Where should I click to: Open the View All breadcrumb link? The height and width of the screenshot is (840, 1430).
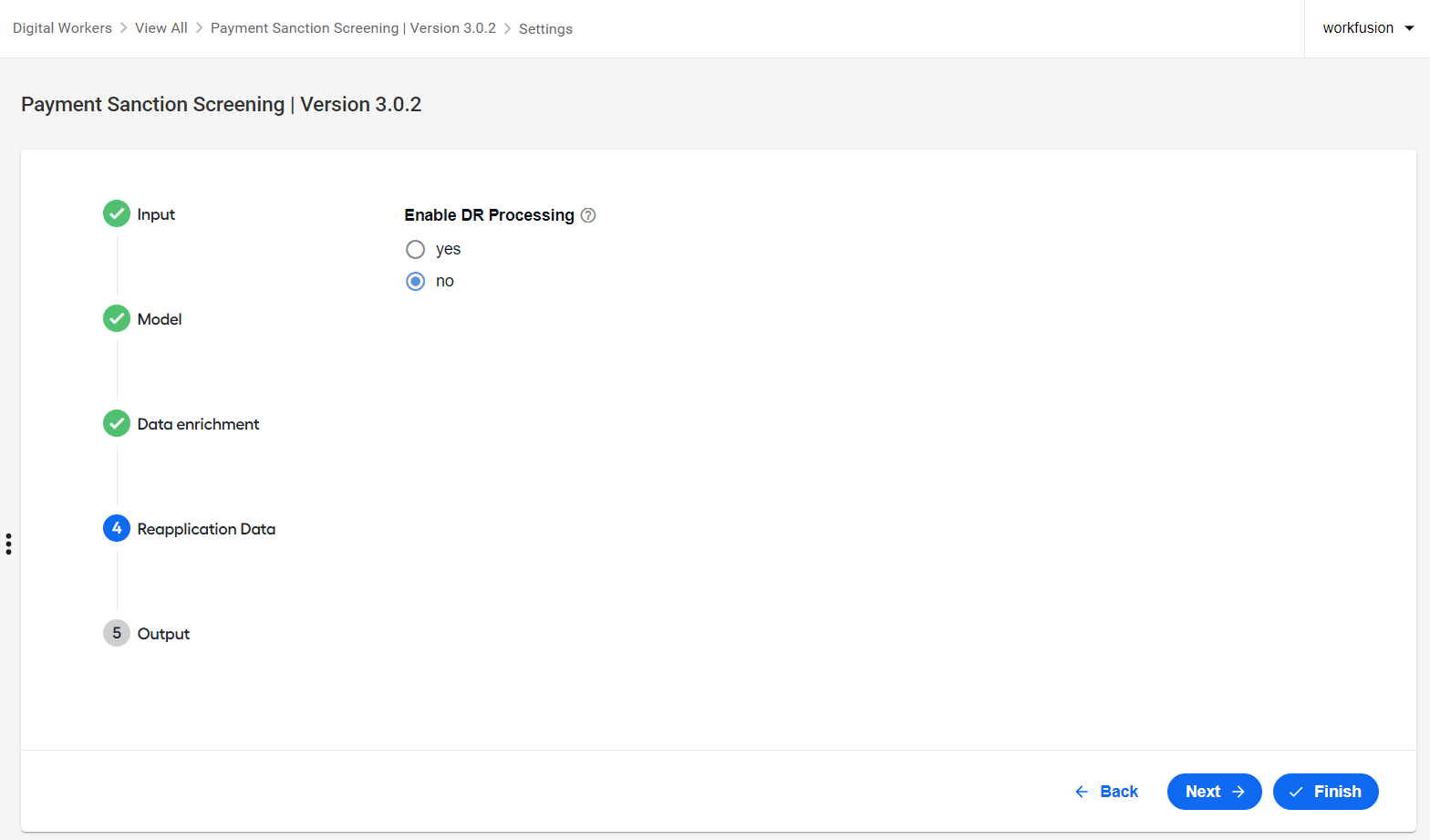tap(161, 28)
